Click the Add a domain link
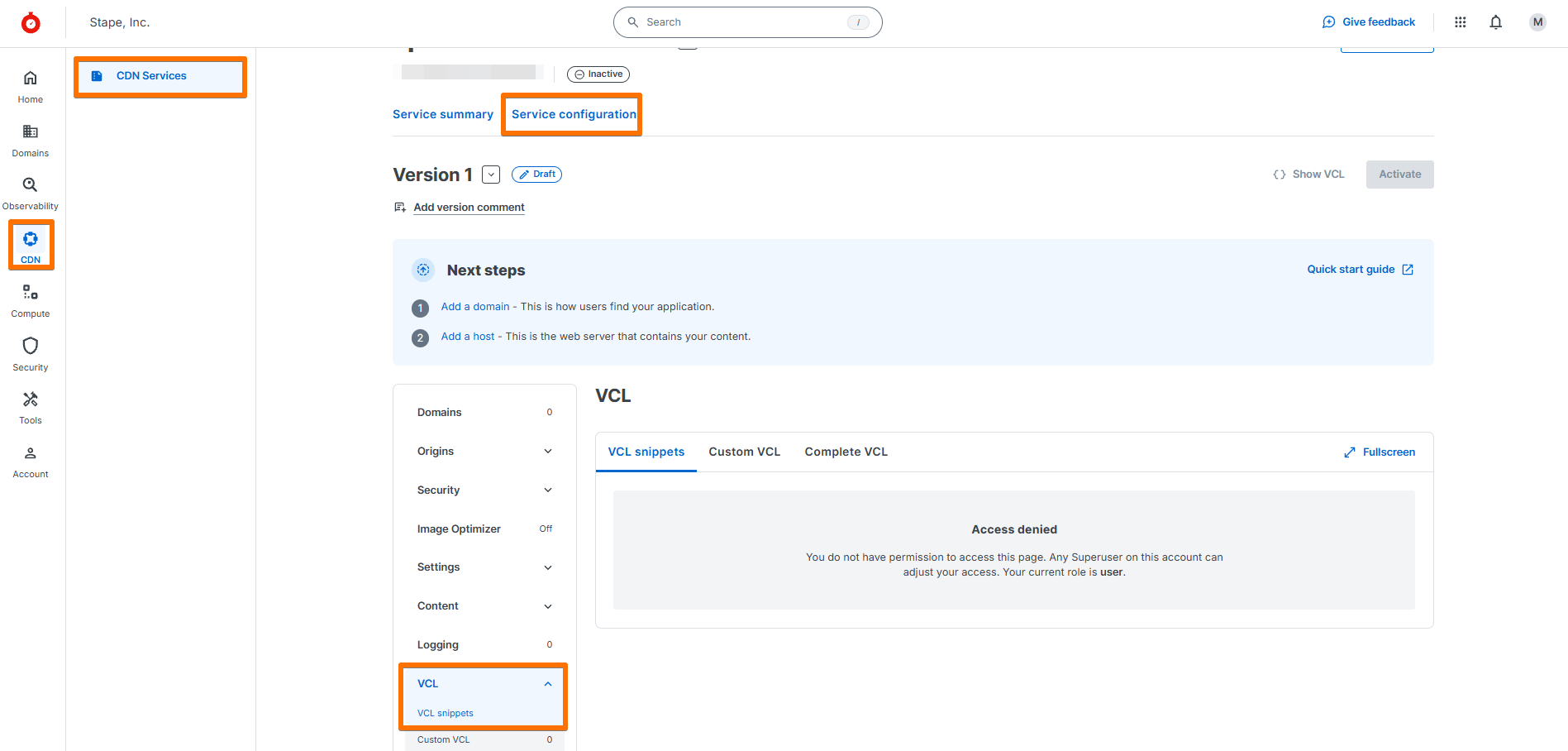The height and width of the screenshot is (751, 1568). (x=475, y=307)
